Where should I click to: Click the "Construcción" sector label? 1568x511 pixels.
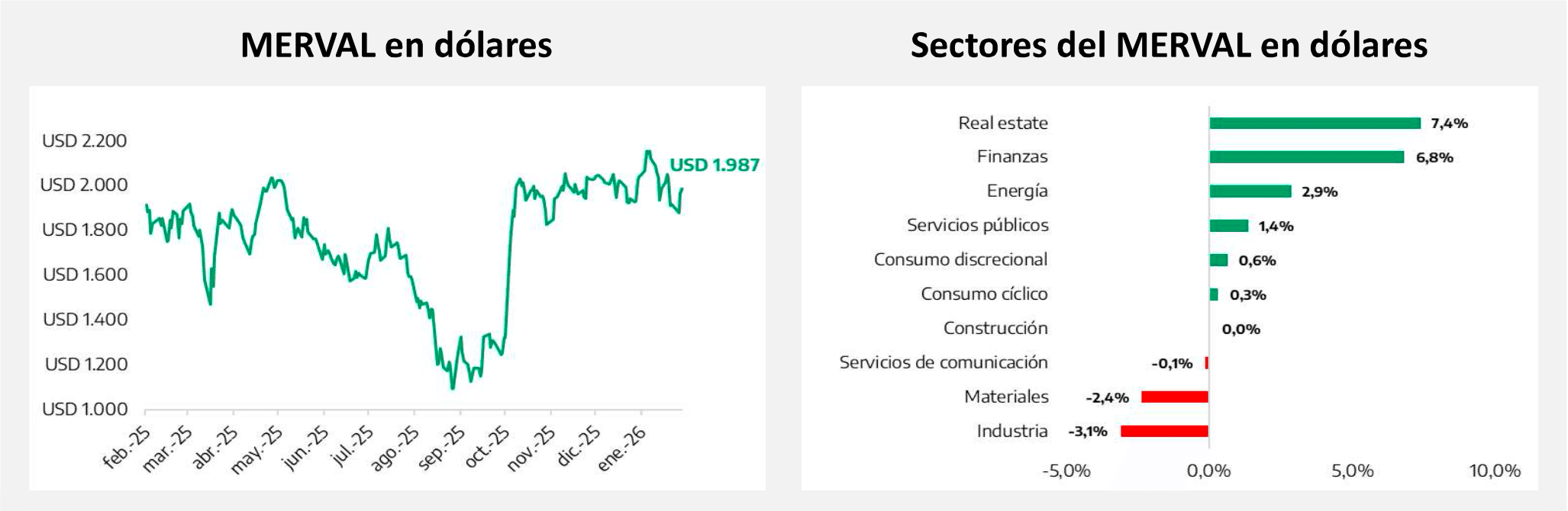(995, 328)
